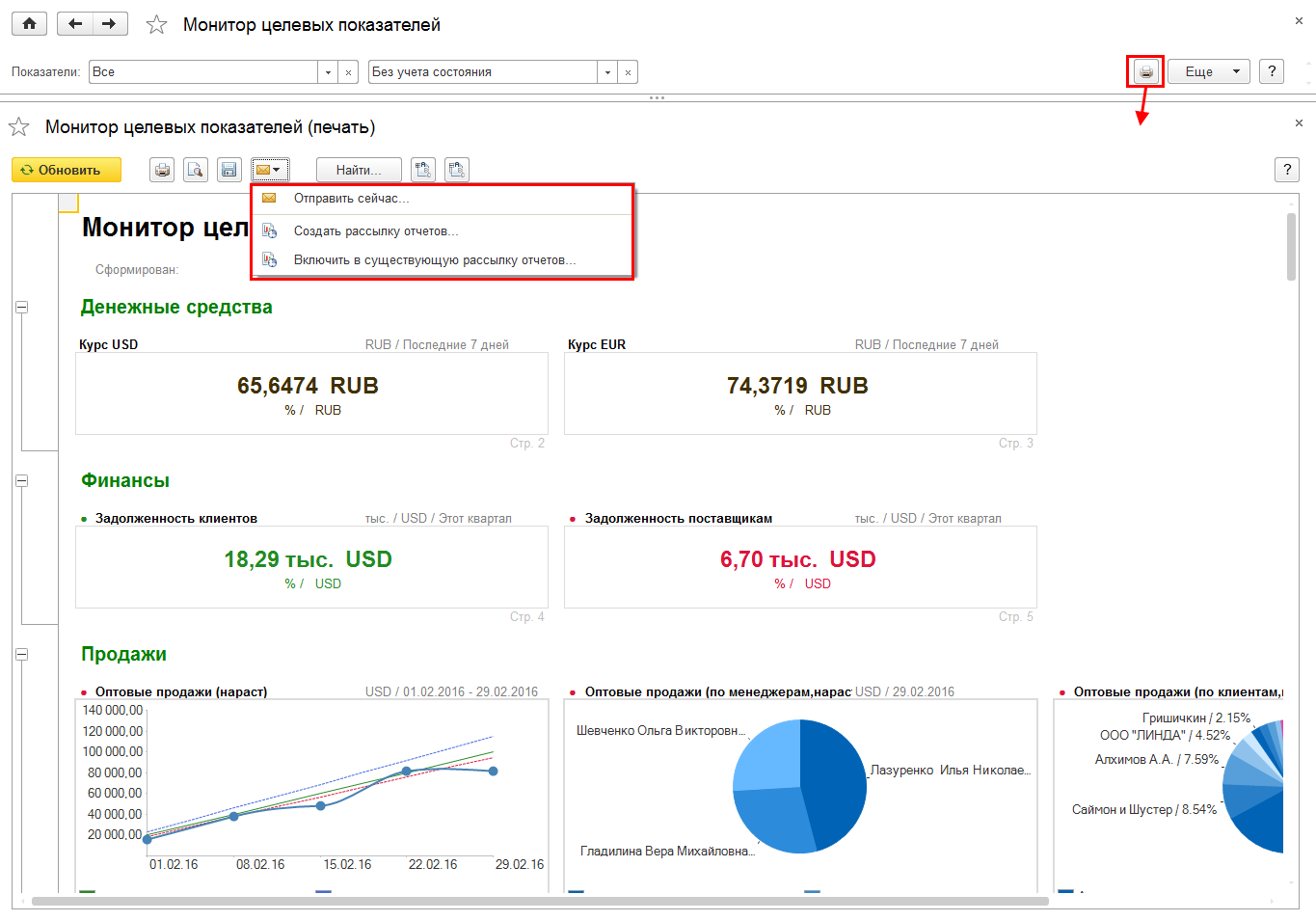This screenshot has width=1316, height=921.
Task: Click the Стр. 2 page label
Action: pyautogui.click(x=527, y=444)
